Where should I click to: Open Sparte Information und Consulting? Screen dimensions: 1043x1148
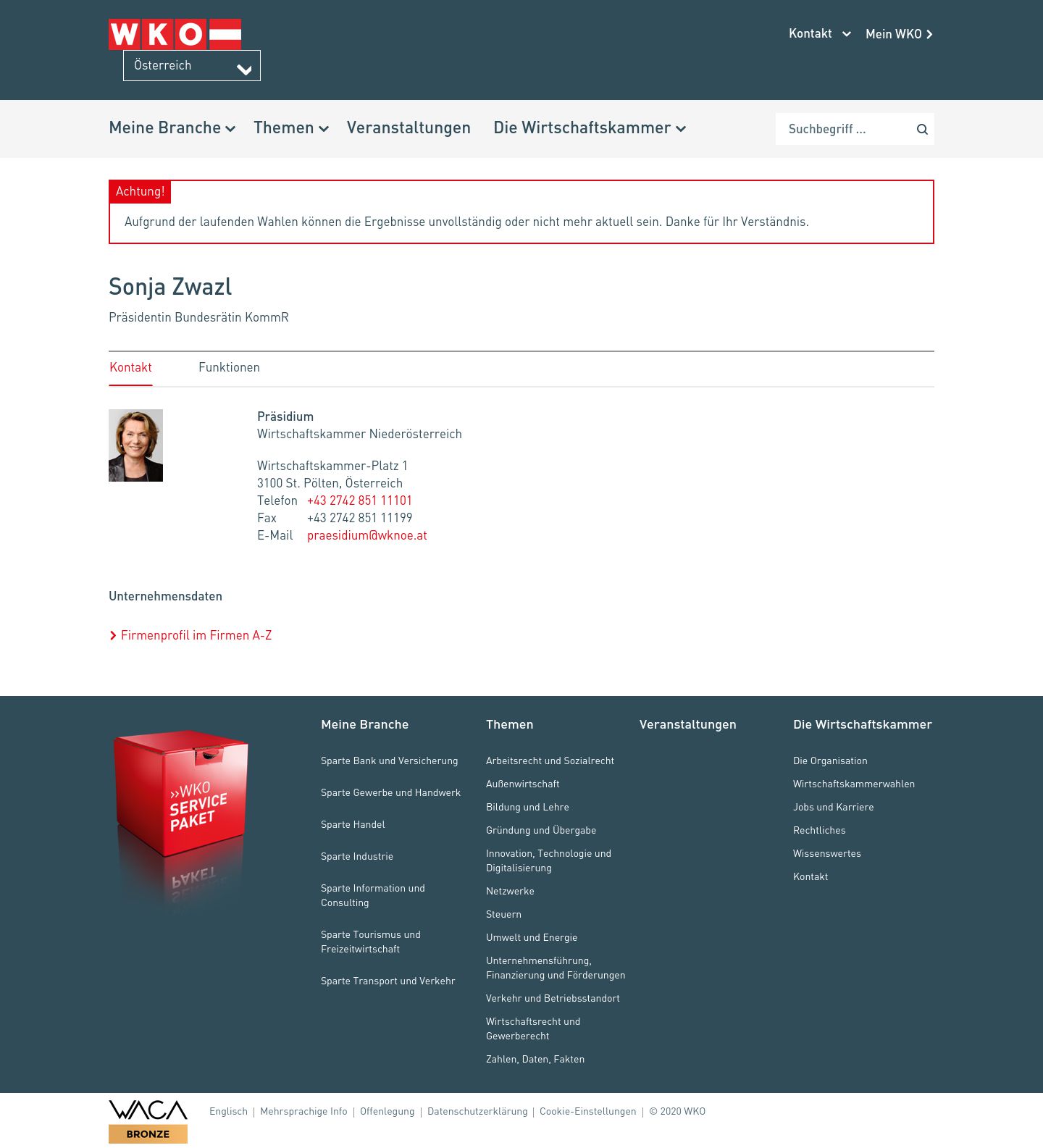pos(373,895)
